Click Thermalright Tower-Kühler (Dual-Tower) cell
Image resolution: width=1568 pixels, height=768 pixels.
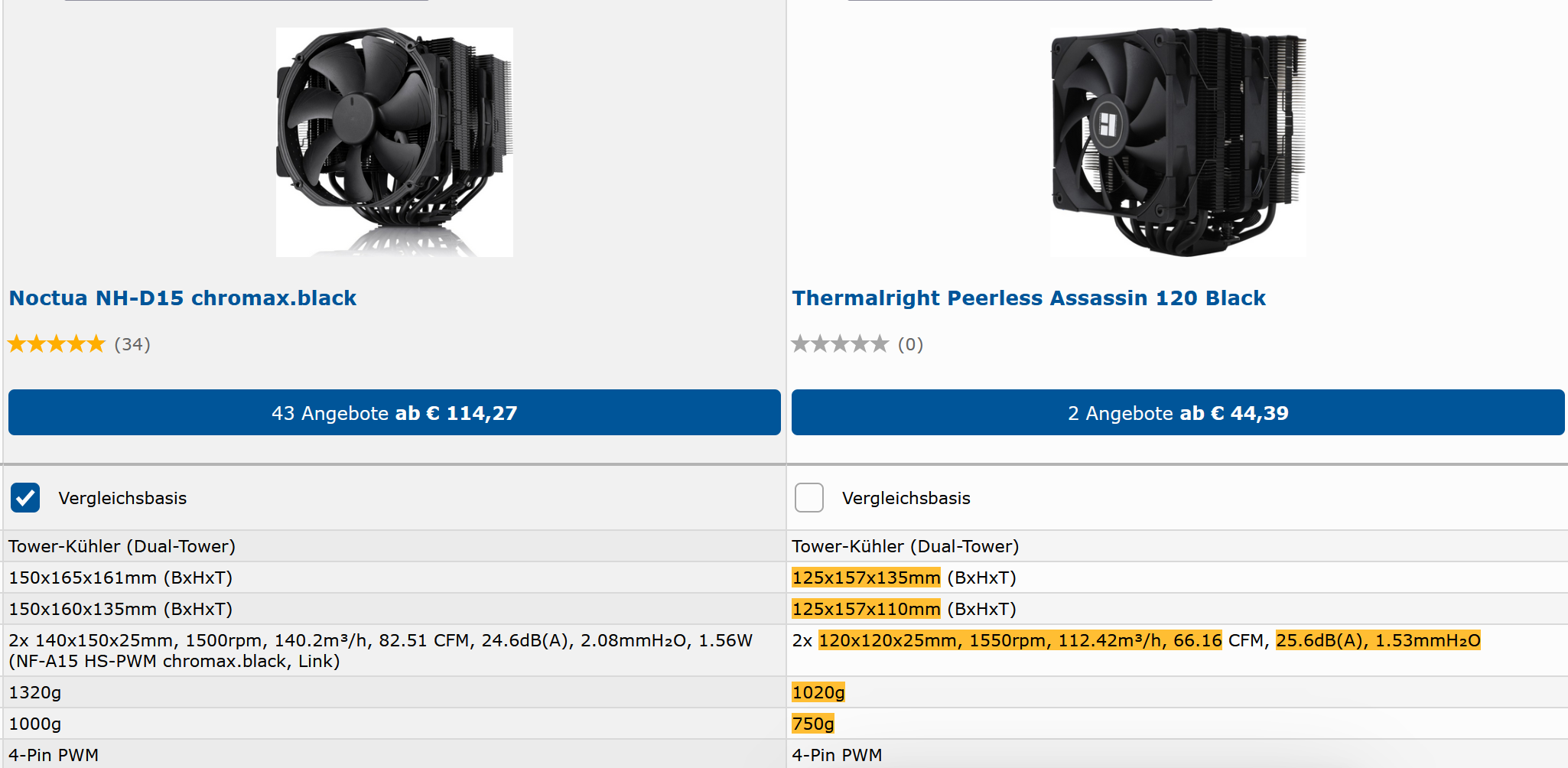click(x=1177, y=546)
